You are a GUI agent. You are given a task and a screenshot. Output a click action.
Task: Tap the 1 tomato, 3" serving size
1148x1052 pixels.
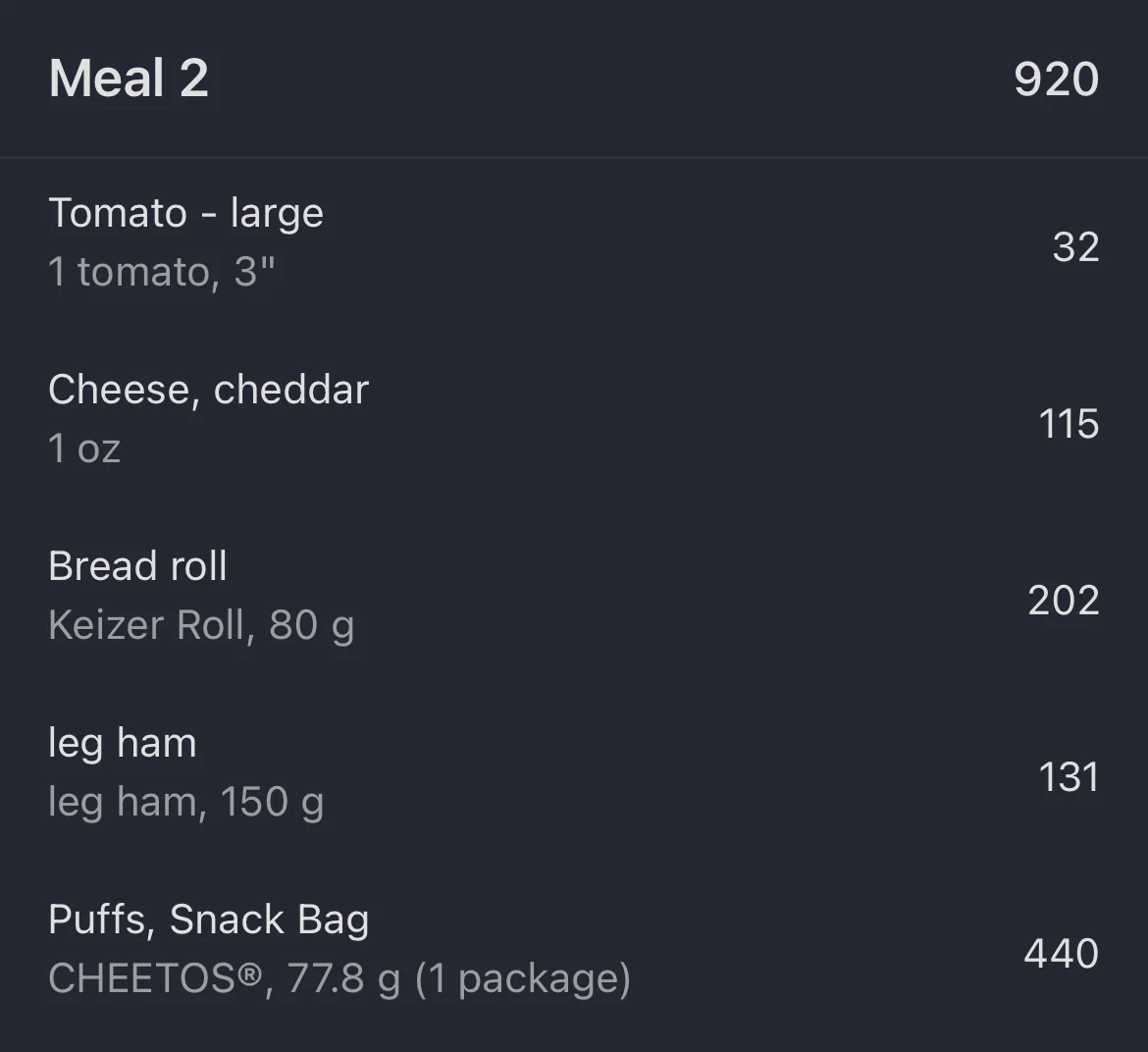(x=161, y=272)
